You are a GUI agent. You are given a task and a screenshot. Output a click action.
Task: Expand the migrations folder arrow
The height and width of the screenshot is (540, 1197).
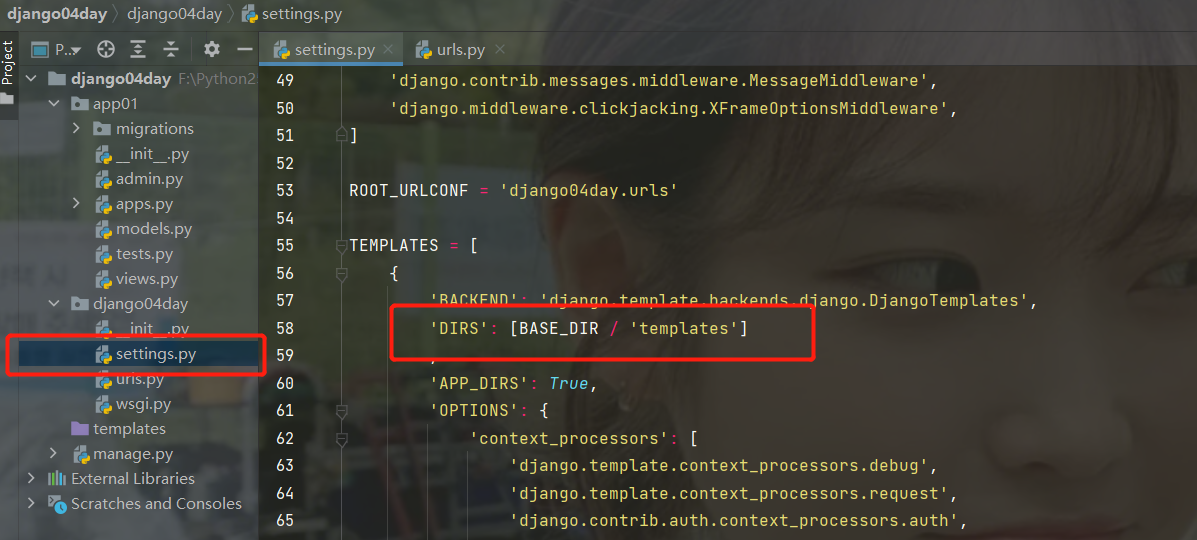[x=76, y=128]
